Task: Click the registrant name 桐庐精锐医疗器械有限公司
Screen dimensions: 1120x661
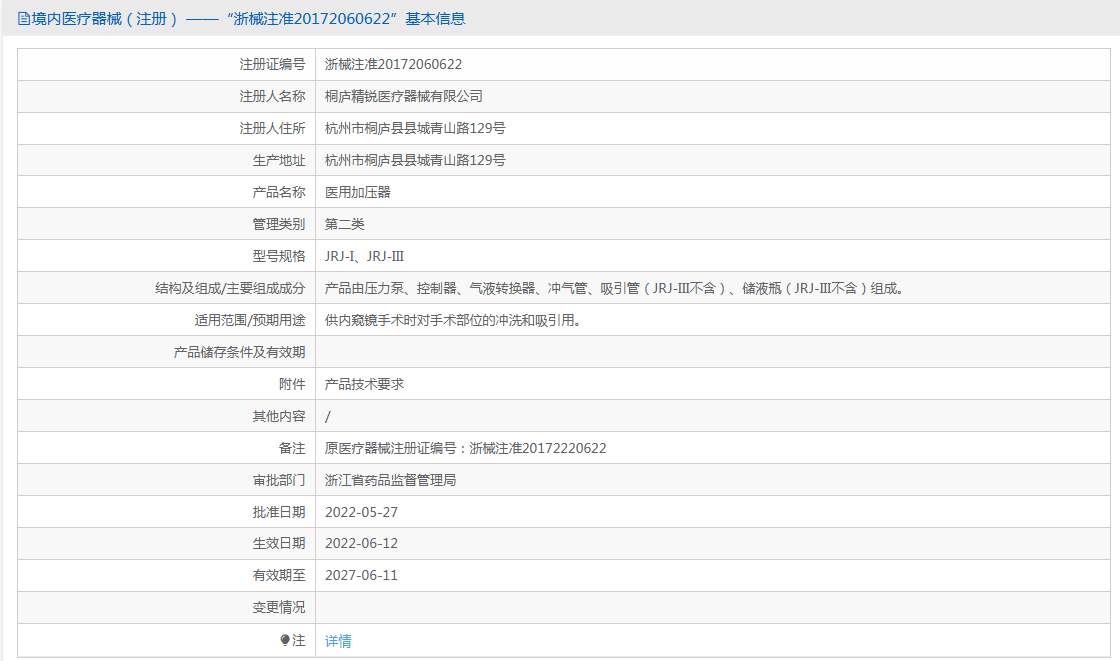Action: click(x=404, y=96)
